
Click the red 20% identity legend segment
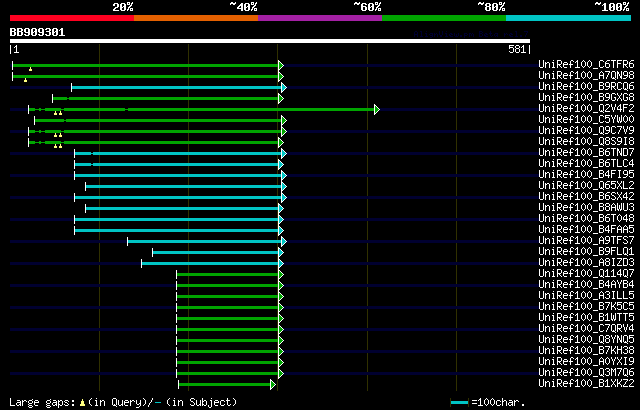pos(72,18)
